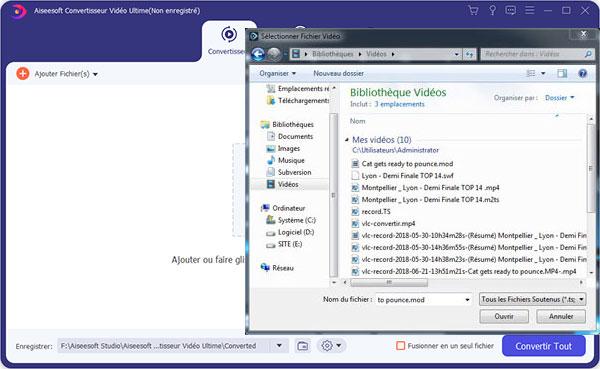Toggle the preview pane icon
The height and width of the screenshot is (369, 600).
(562, 73)
